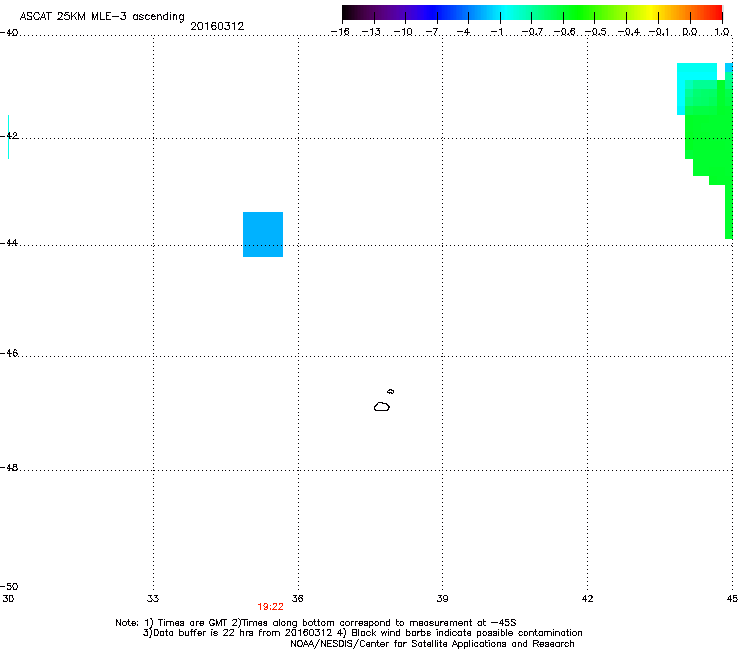Click the latitude label -42

coord(9,136)
